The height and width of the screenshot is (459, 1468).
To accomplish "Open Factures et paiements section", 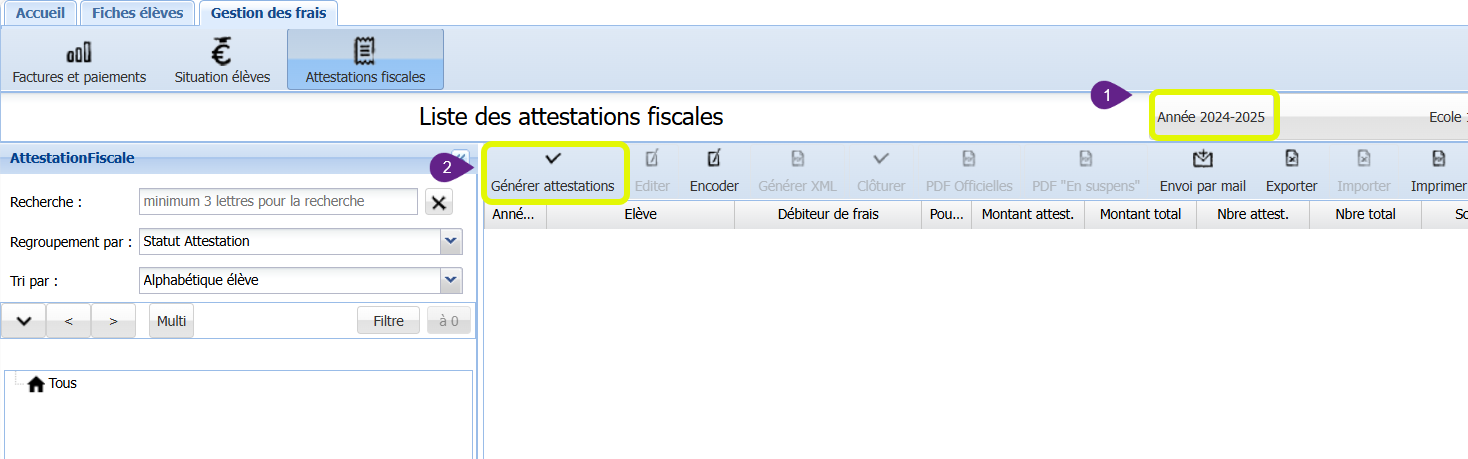I will pyautogui.click(x=79, y=62).
